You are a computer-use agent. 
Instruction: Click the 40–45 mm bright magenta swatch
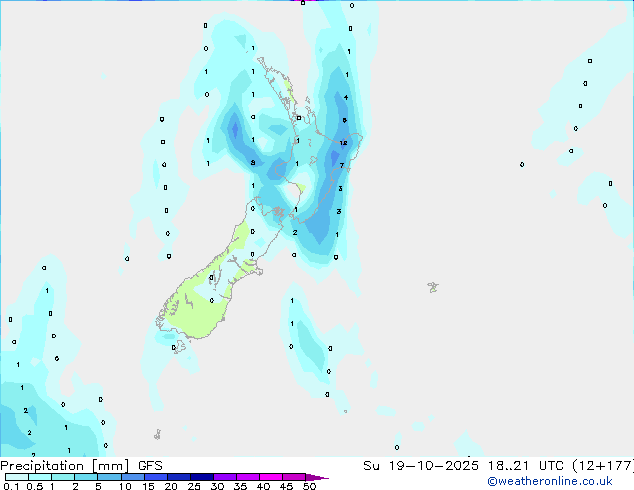pos(271,477)
